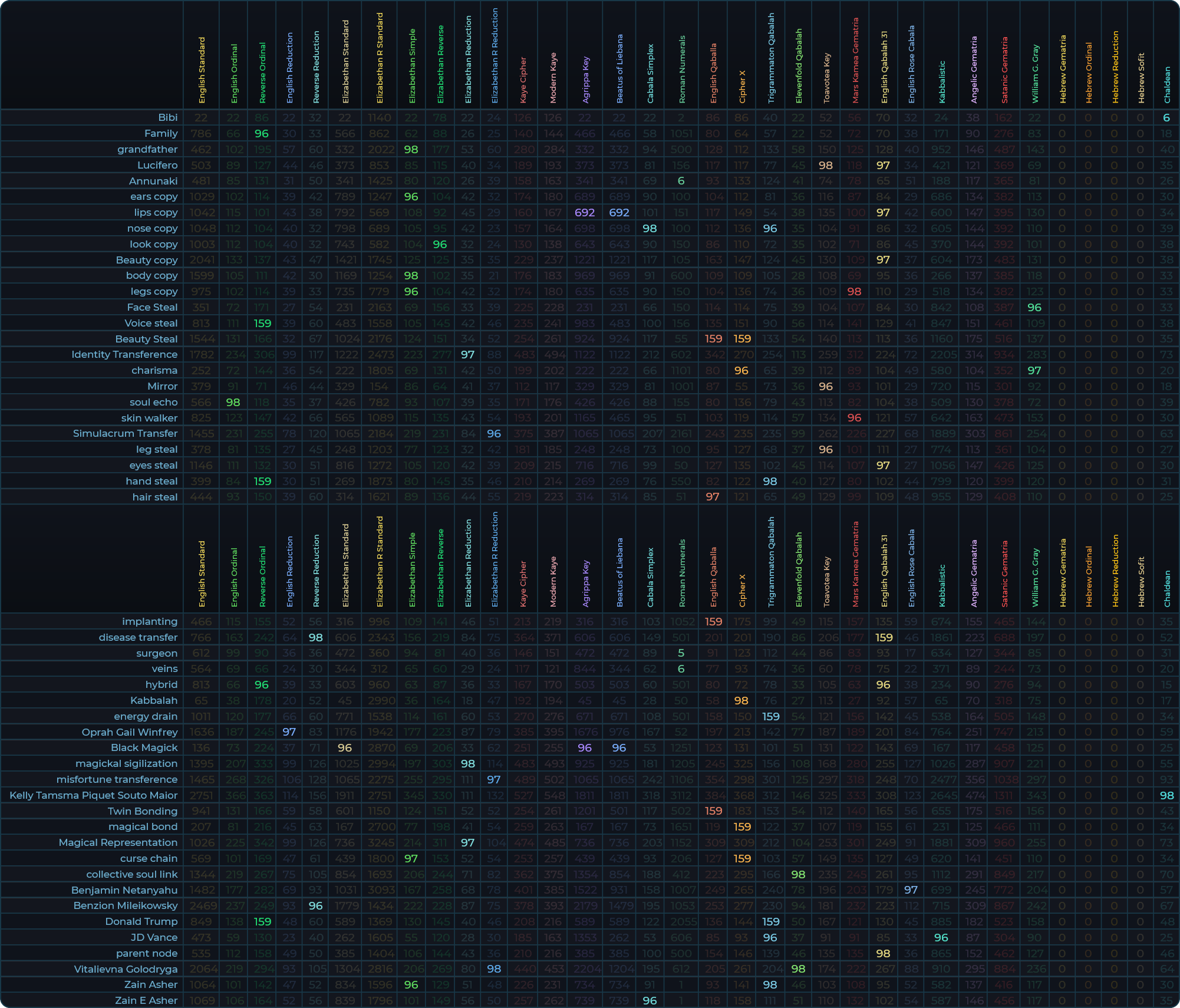Click highlighted 98 Chaldean cell for Kelly Tamsma row
The image size is (1180, 1008).
coord(1166,795)
